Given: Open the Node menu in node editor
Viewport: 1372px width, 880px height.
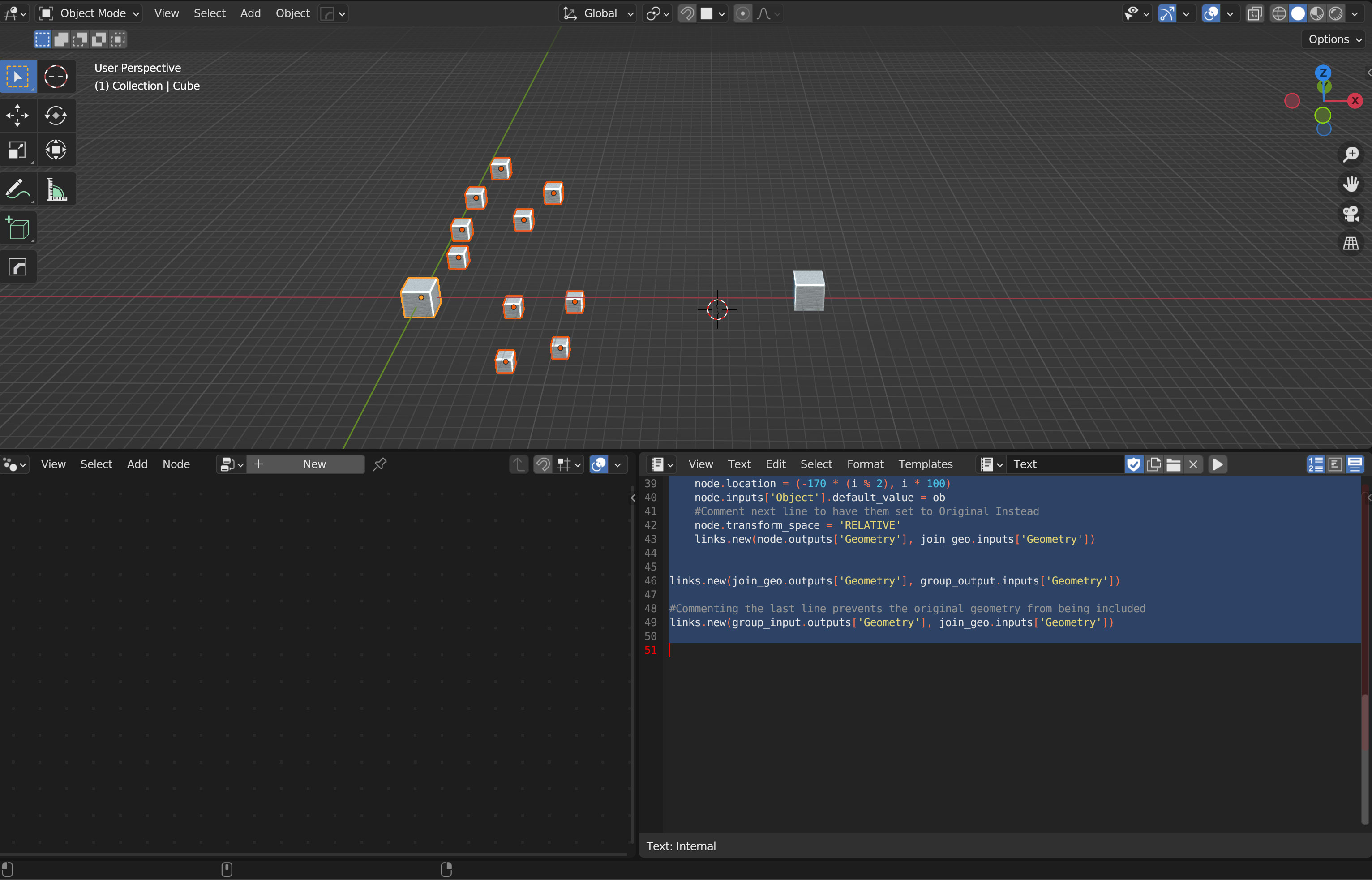Looking at the screenshot, I should [x=177, y=463].
